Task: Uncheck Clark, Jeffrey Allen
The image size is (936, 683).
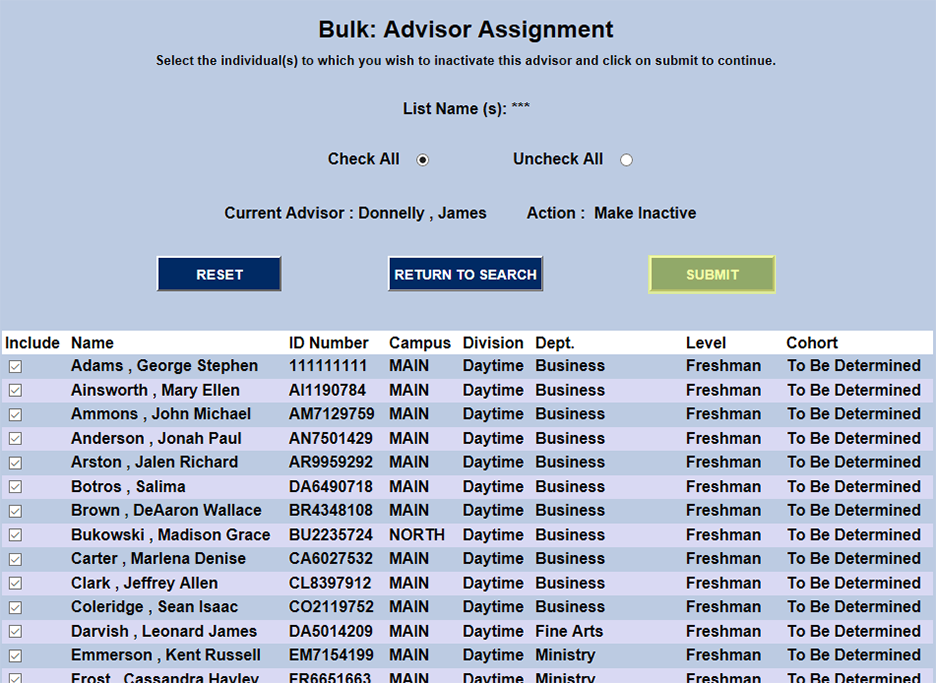Action: click(14, 583)
